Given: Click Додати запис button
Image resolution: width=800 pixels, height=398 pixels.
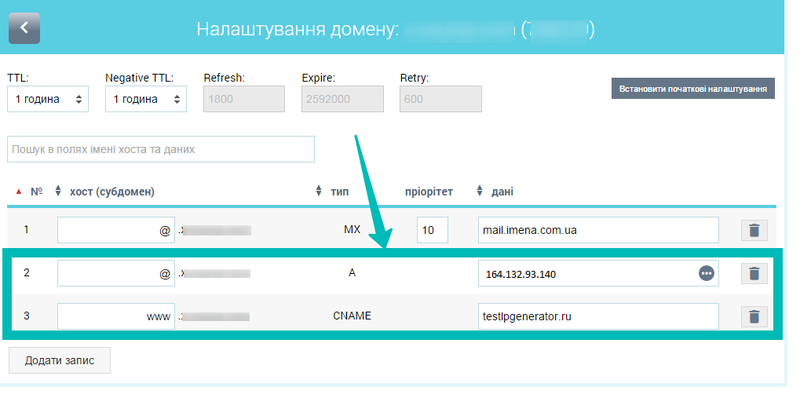Looking at the screenshot, I should [x=60, y=360].
